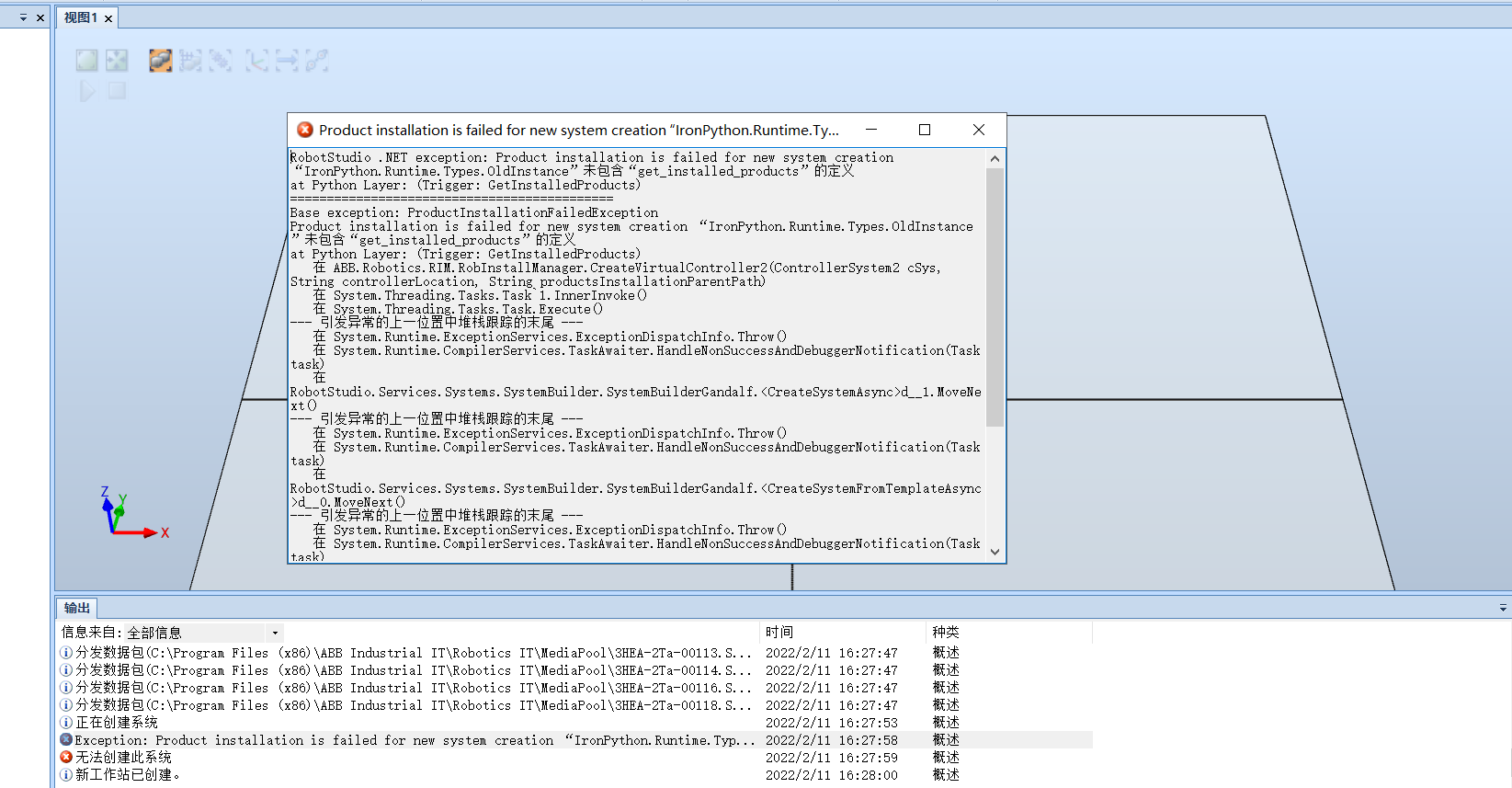Image resolution: width=1512 pixels, height=788 pixels.
Task: Open the left panel options dropdown arrow
Action: pyautogui.click(x=23, y=17)
